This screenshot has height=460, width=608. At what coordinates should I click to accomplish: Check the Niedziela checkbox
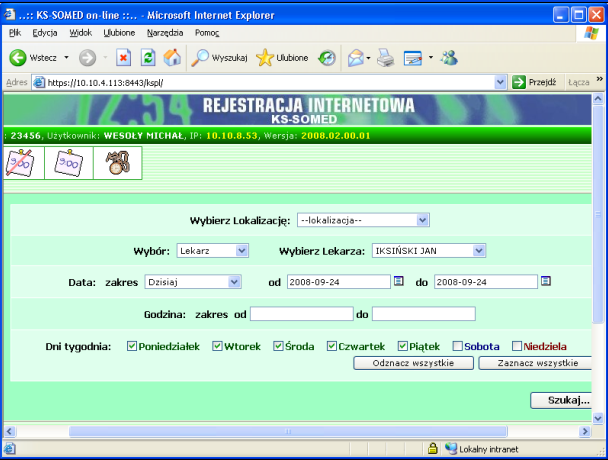click(x=517, y=346)
